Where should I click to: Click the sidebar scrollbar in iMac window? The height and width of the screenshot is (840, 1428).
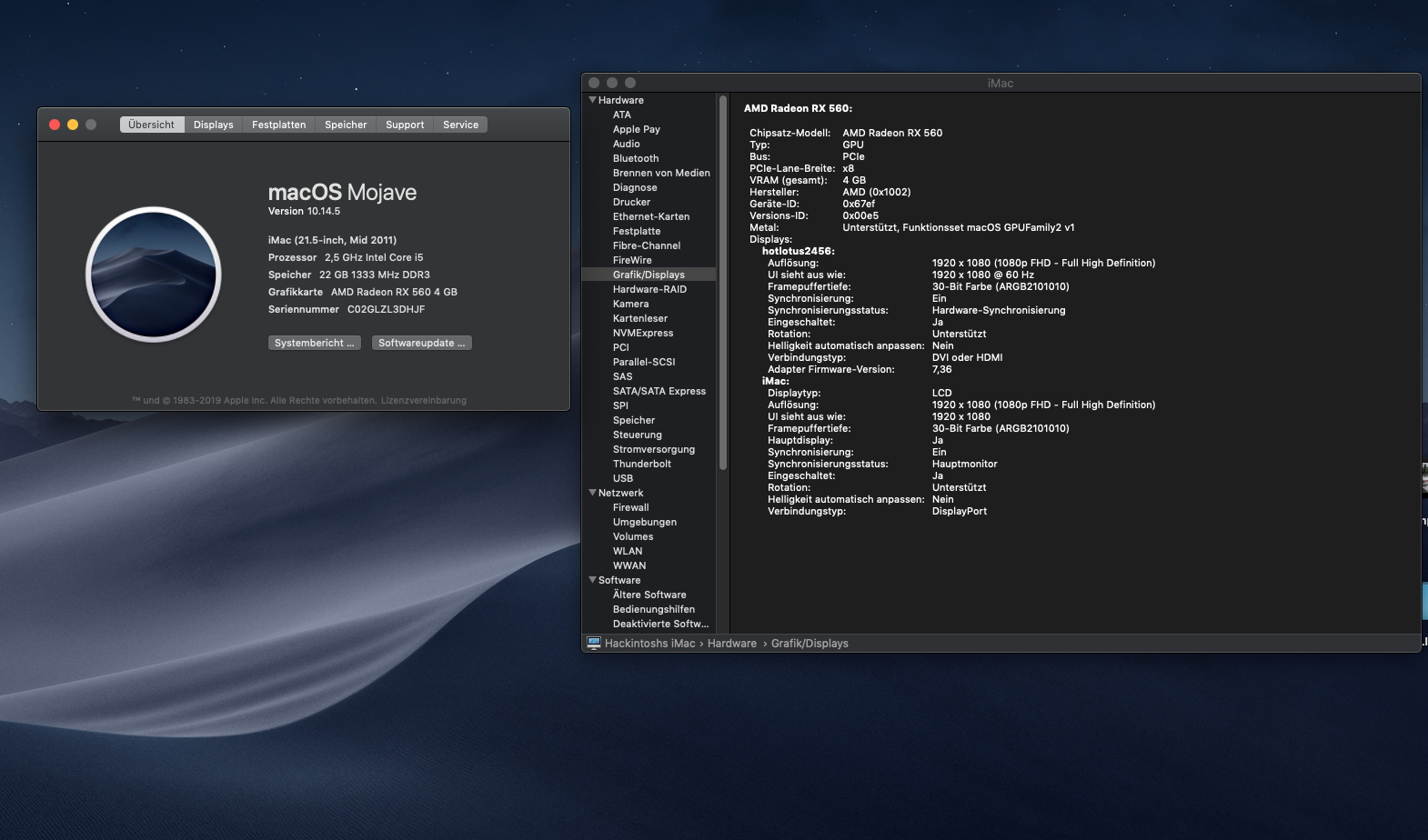pyautogui.click(x=723, y=282)
